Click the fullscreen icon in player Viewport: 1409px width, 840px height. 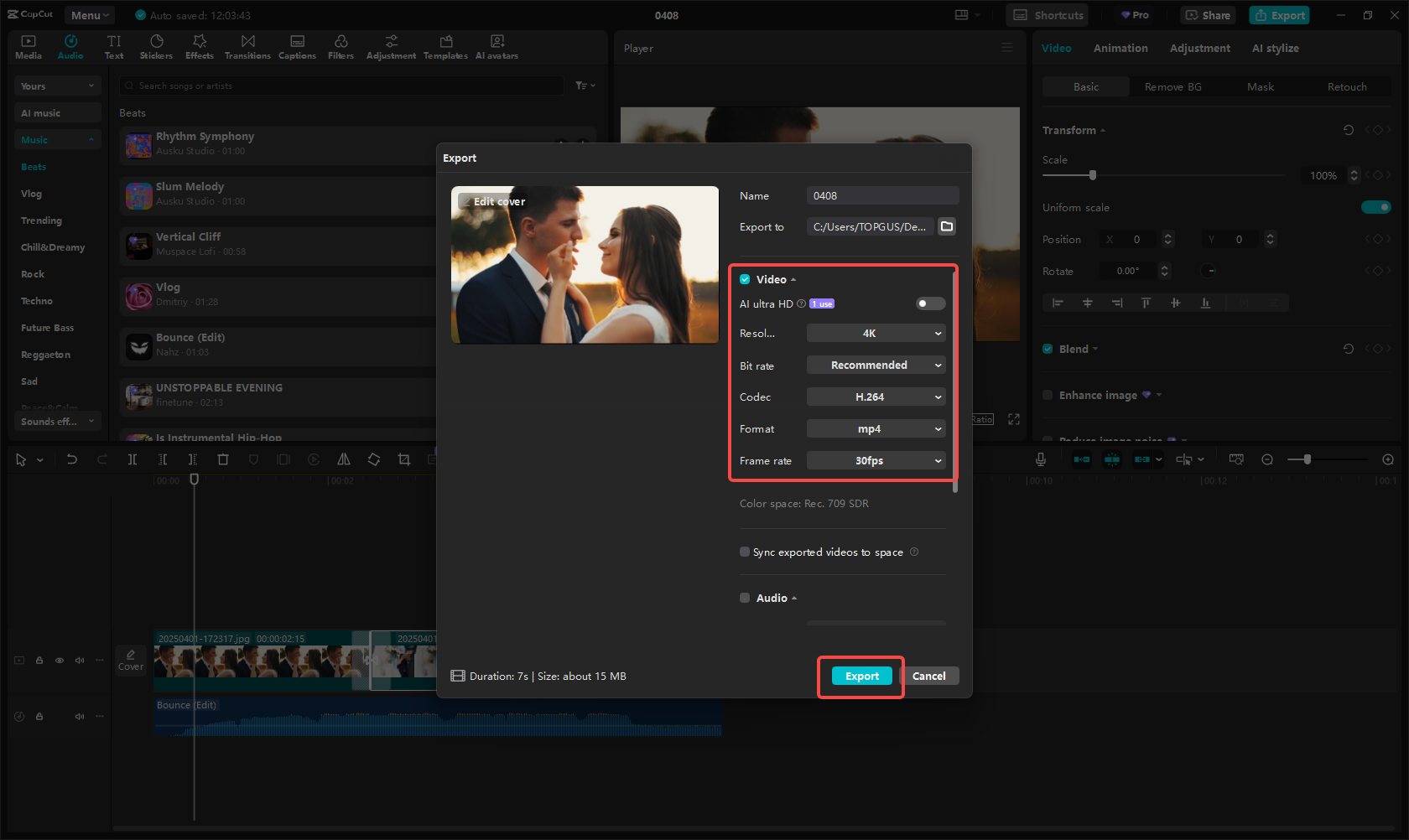click(x=1013, y=419)
